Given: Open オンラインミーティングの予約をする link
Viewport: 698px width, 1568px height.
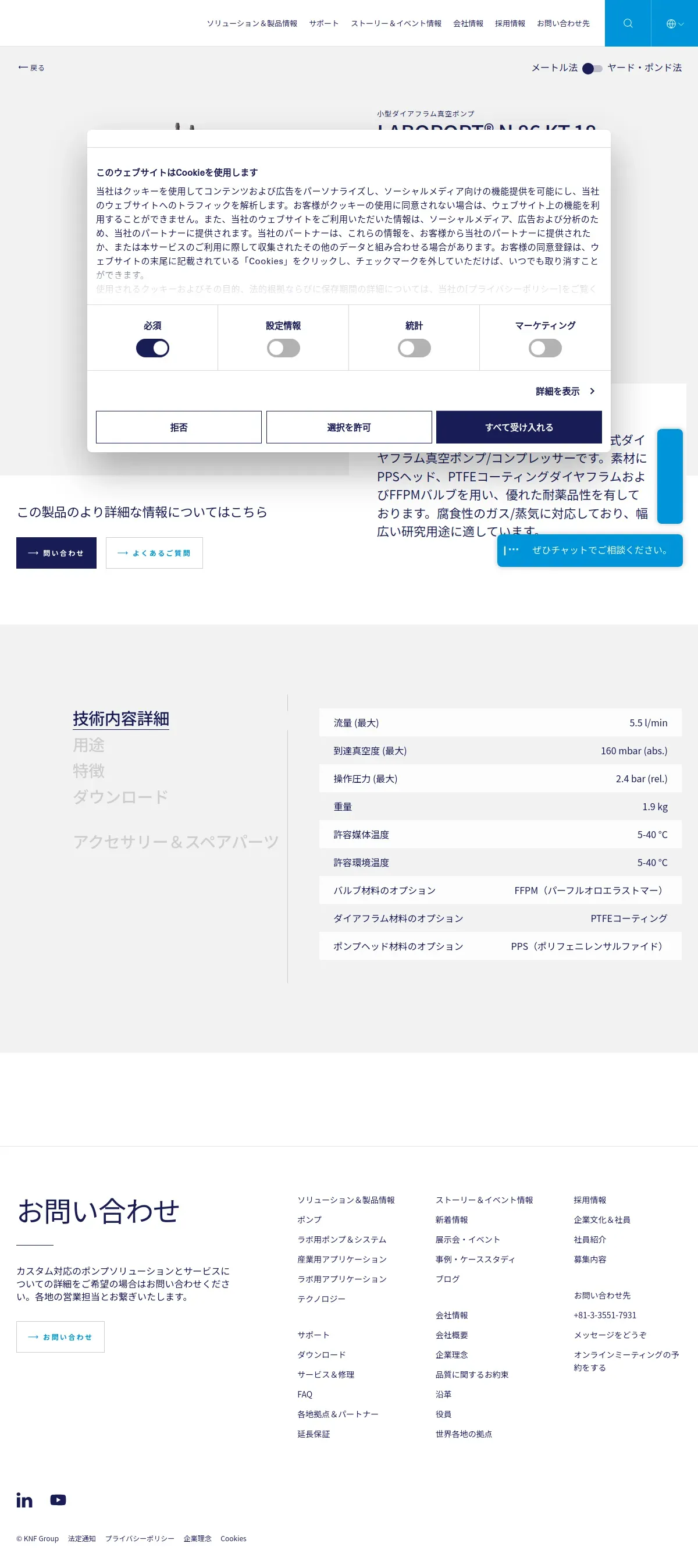Looking at the screenshot, I should click(626, 1360).
